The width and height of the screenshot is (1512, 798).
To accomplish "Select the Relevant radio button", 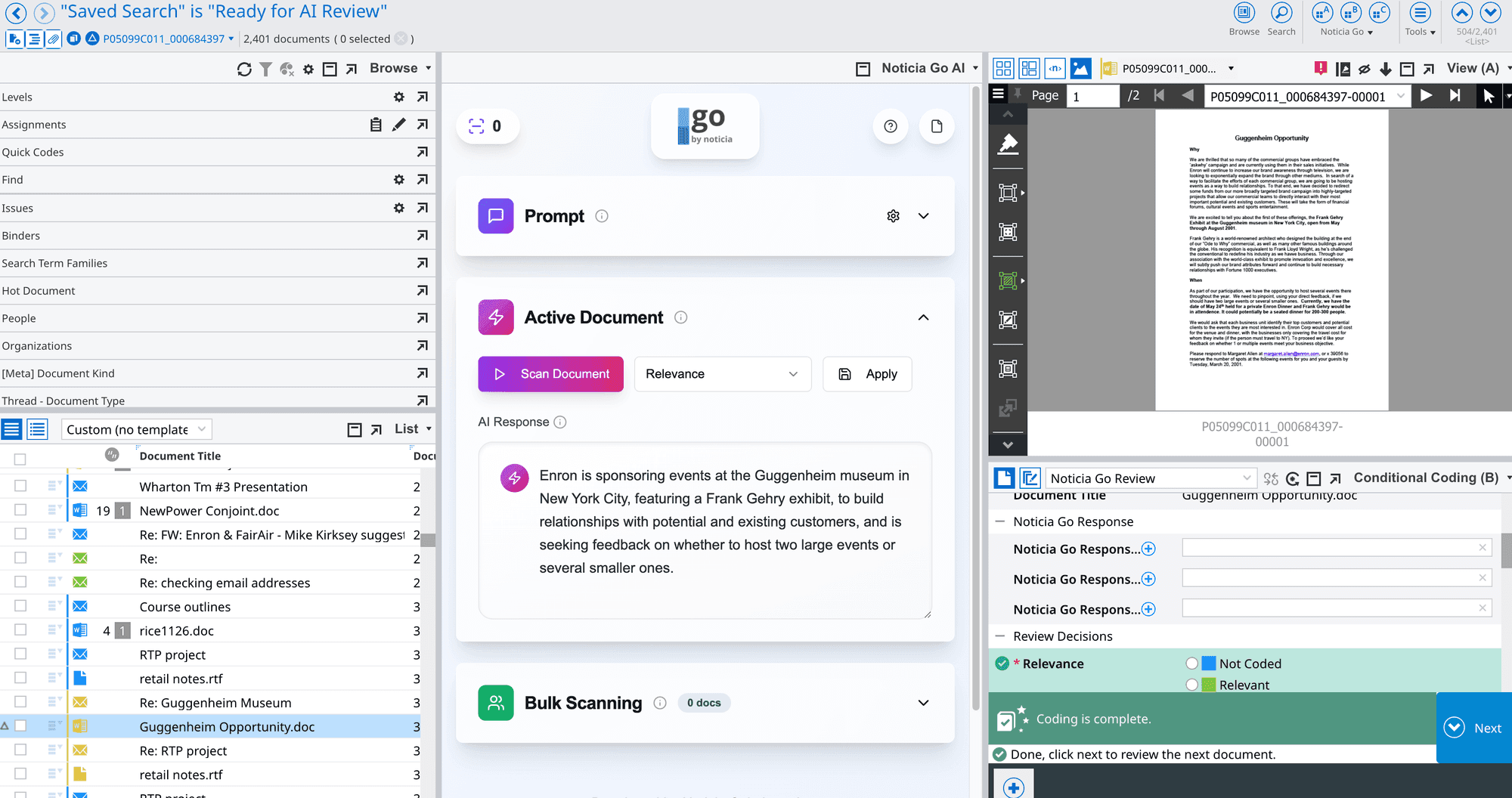I will pos(1192,685).
